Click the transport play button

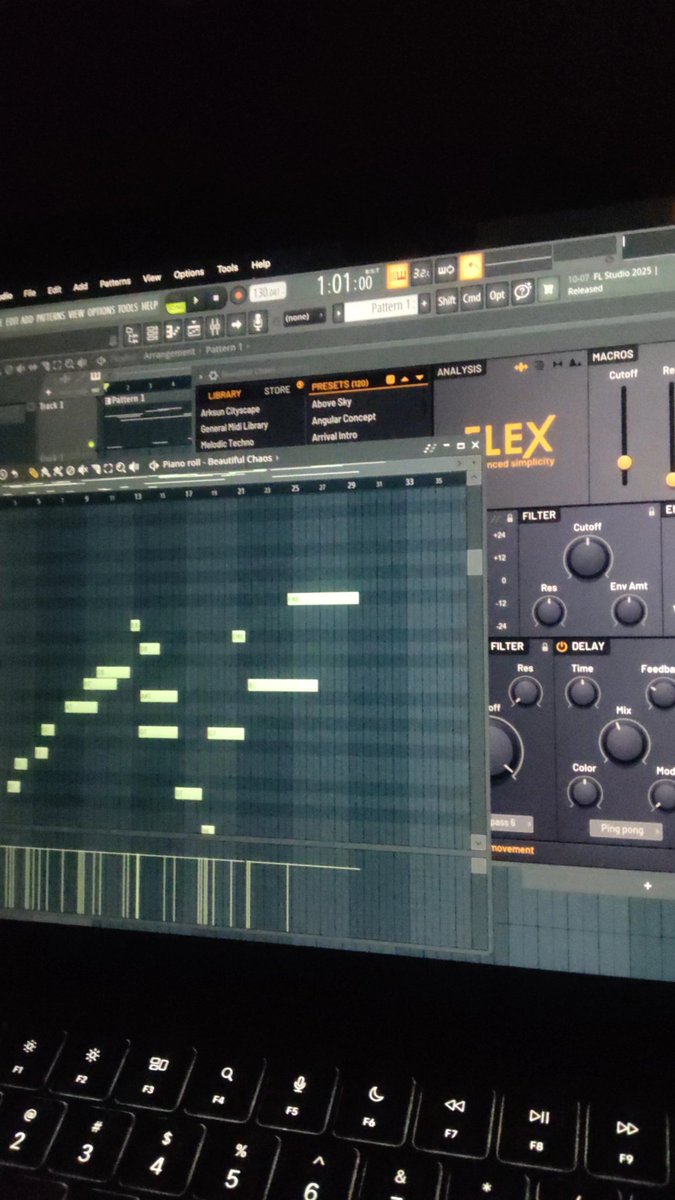pyautogui.click(x=195, y=298)
